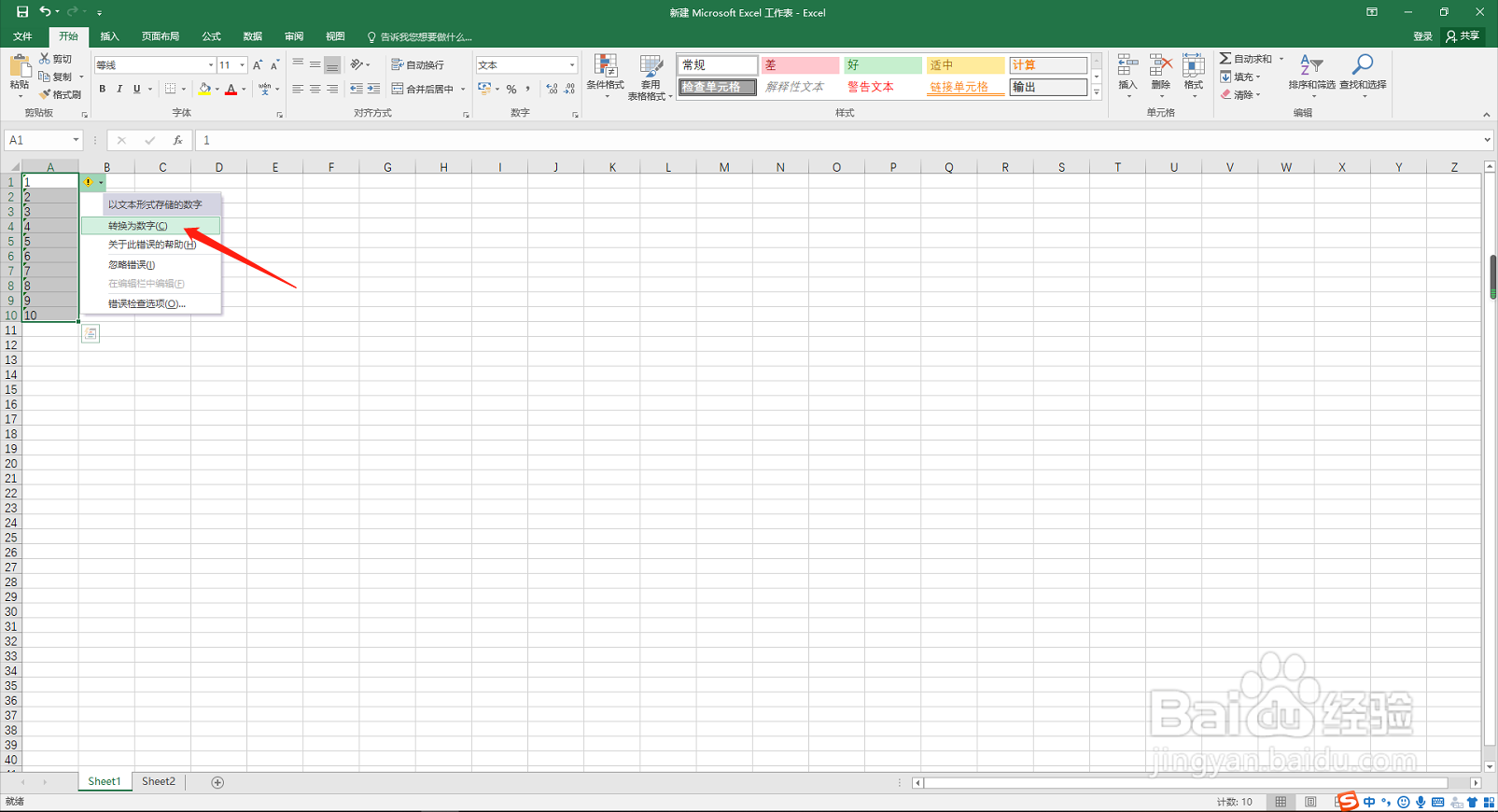Open Error Checking Options (错误检查选项)
The height and width of the screenshot is (812, 1498).
click(151, 303)
